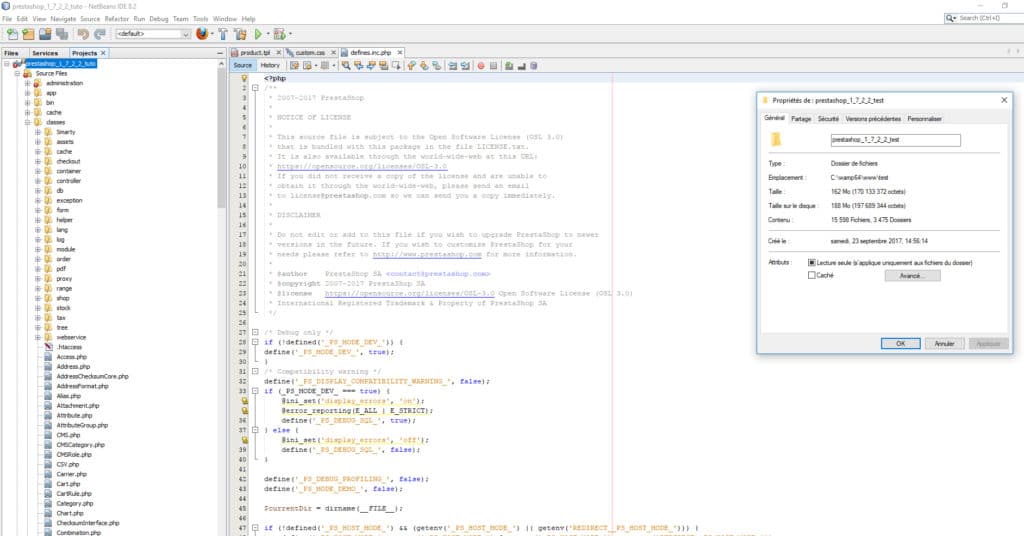
Task: Minimize the Projects panel
Action: pos(220,53)
